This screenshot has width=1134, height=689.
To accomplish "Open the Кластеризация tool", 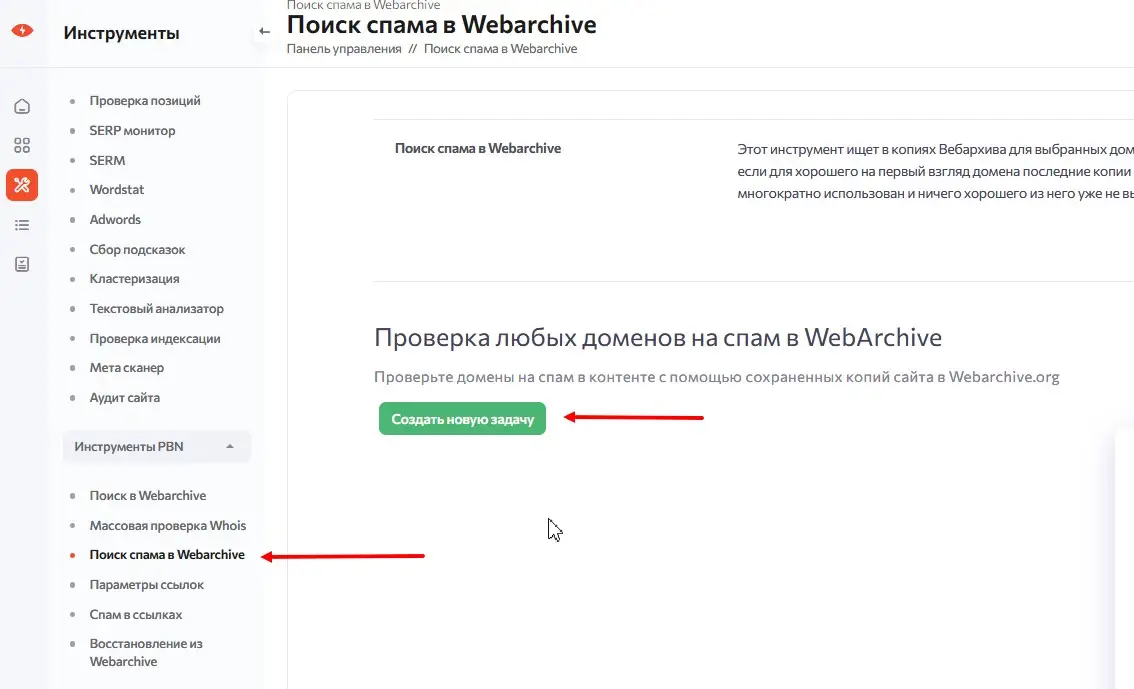I will pyautogui.click(x=134, y=279).
